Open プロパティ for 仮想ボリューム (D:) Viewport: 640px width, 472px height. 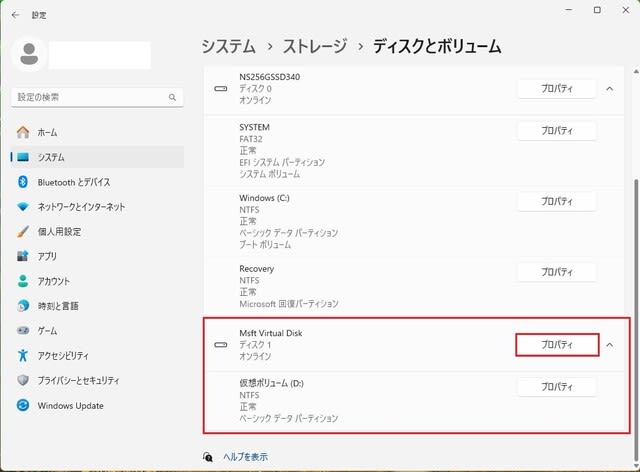[557, 387]
